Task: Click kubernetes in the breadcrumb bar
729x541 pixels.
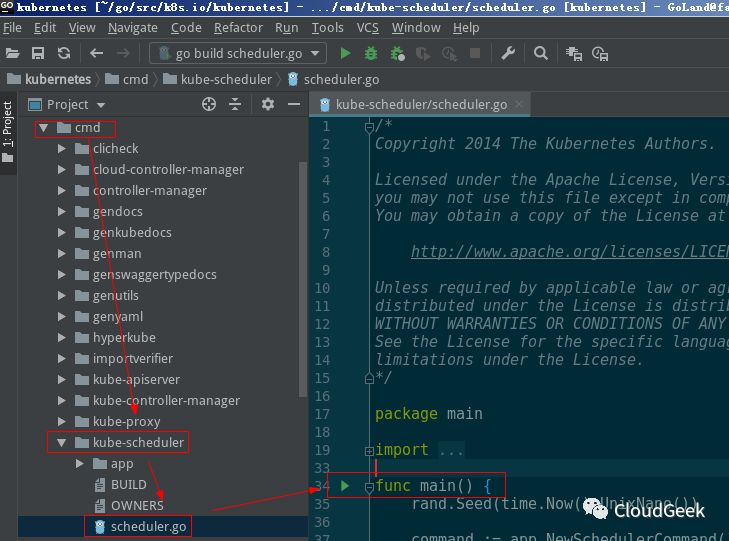Action: [50, 79]
